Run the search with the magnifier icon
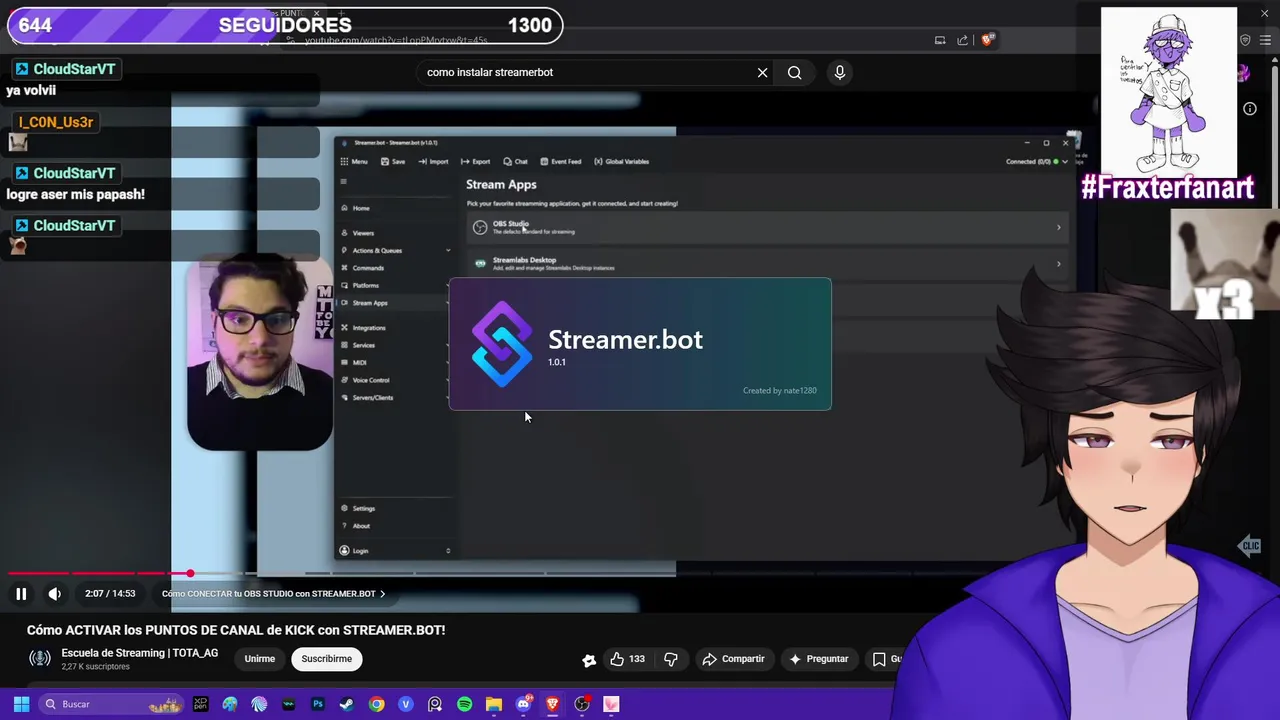Screen dimensions: 1280x720 794,72
